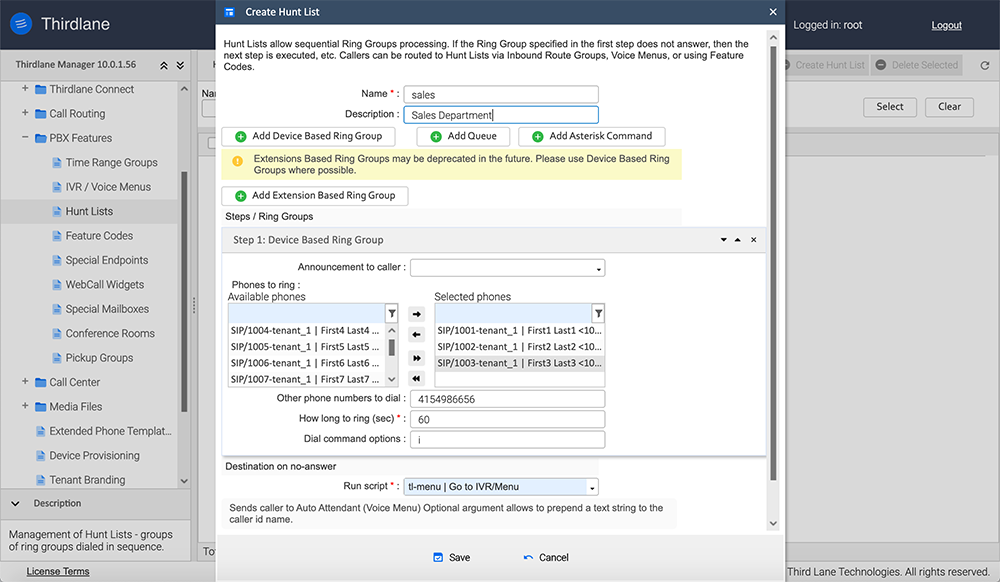Open the Run script dropdown
The image size is (1000, 582).
coord(501,487)
